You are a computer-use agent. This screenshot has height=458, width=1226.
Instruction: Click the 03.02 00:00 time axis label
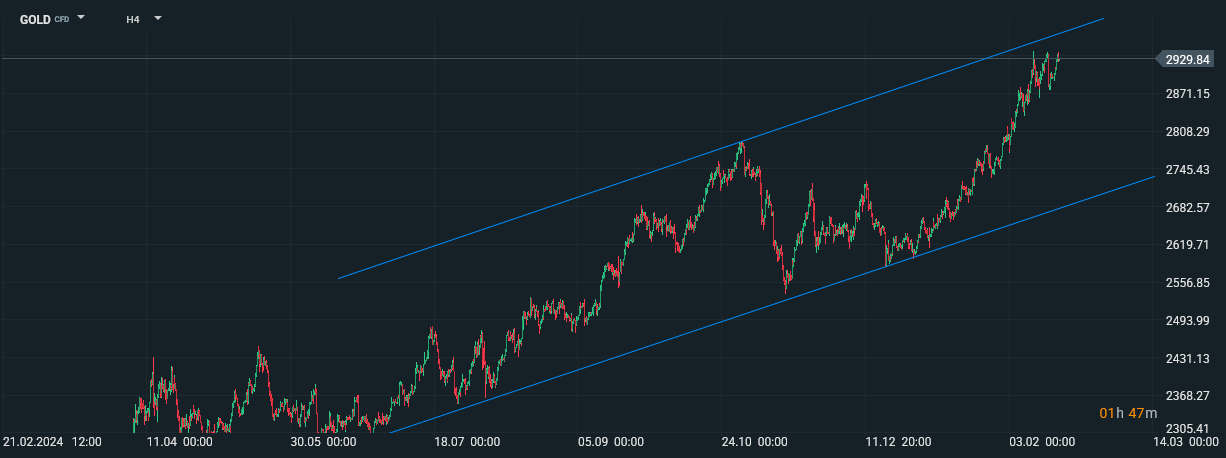point(1042,441)
